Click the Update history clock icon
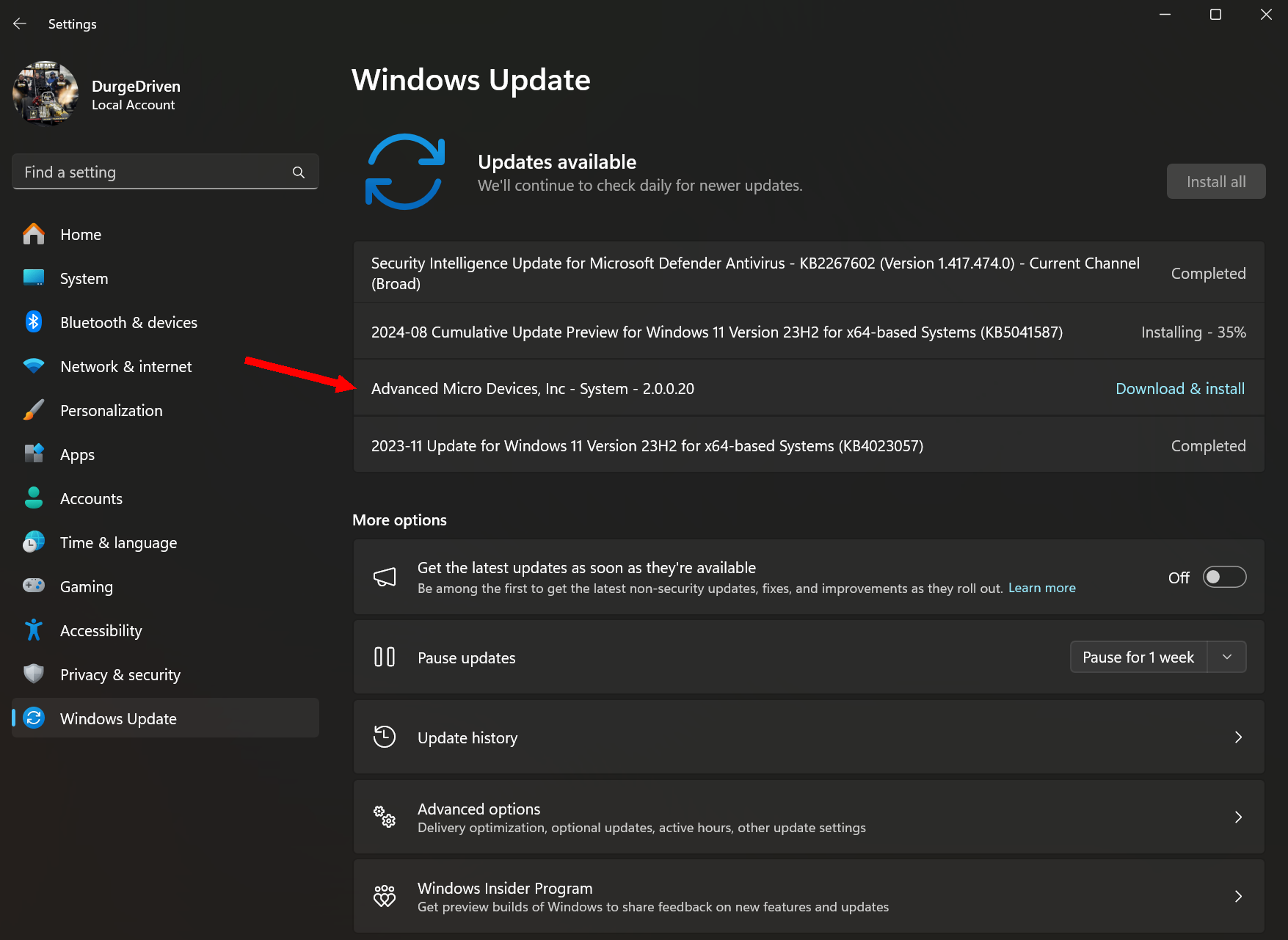 (385, 737)
